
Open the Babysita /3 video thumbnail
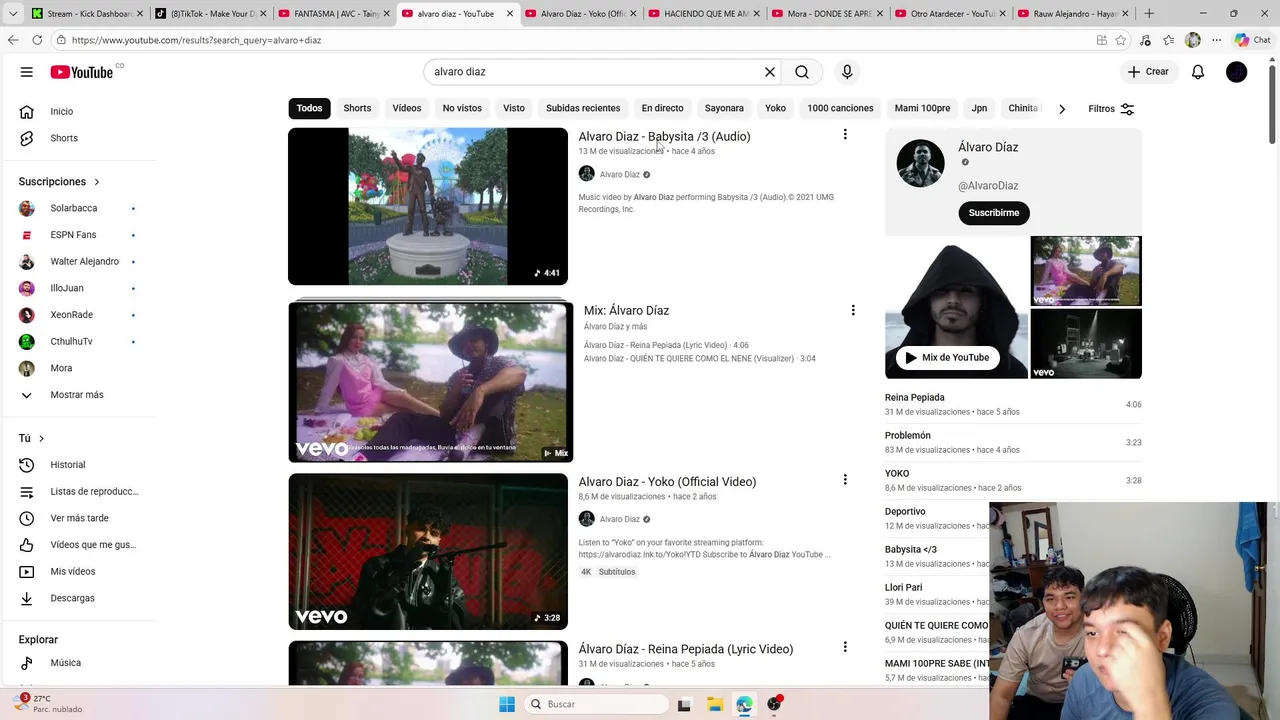428,206
